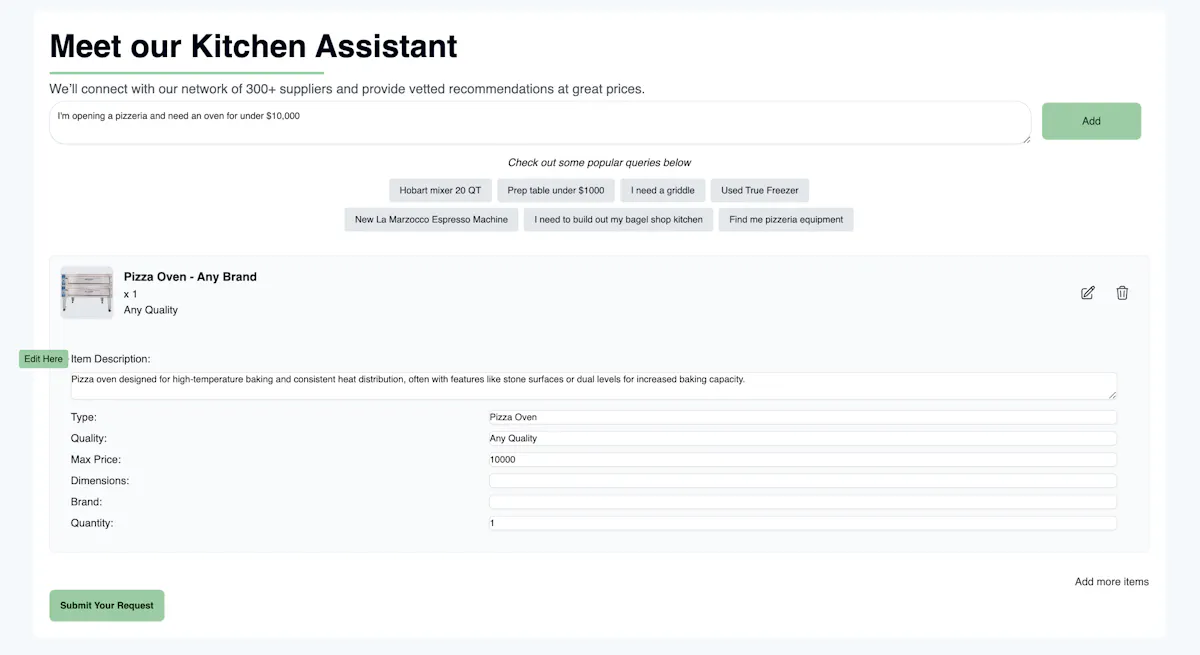Click the 'Type:' label
This screenshot has width=1200, height=655.
click(x=84, y=417)
